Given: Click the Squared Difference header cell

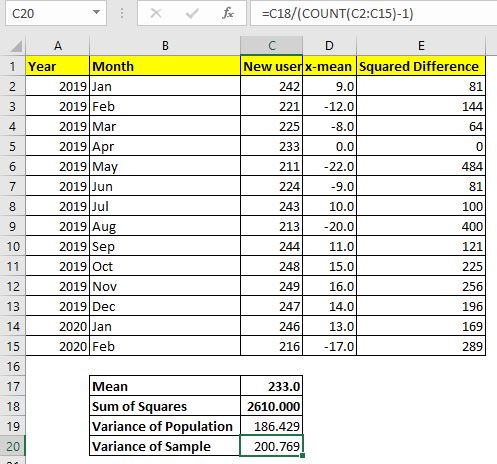Looking at the screenshot, I should [421, 66].
